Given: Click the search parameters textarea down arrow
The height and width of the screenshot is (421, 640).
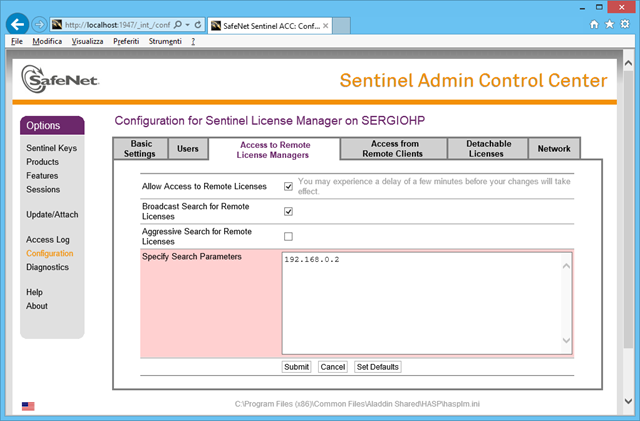Looking at the screenshot, I should (x=566, y=340).
